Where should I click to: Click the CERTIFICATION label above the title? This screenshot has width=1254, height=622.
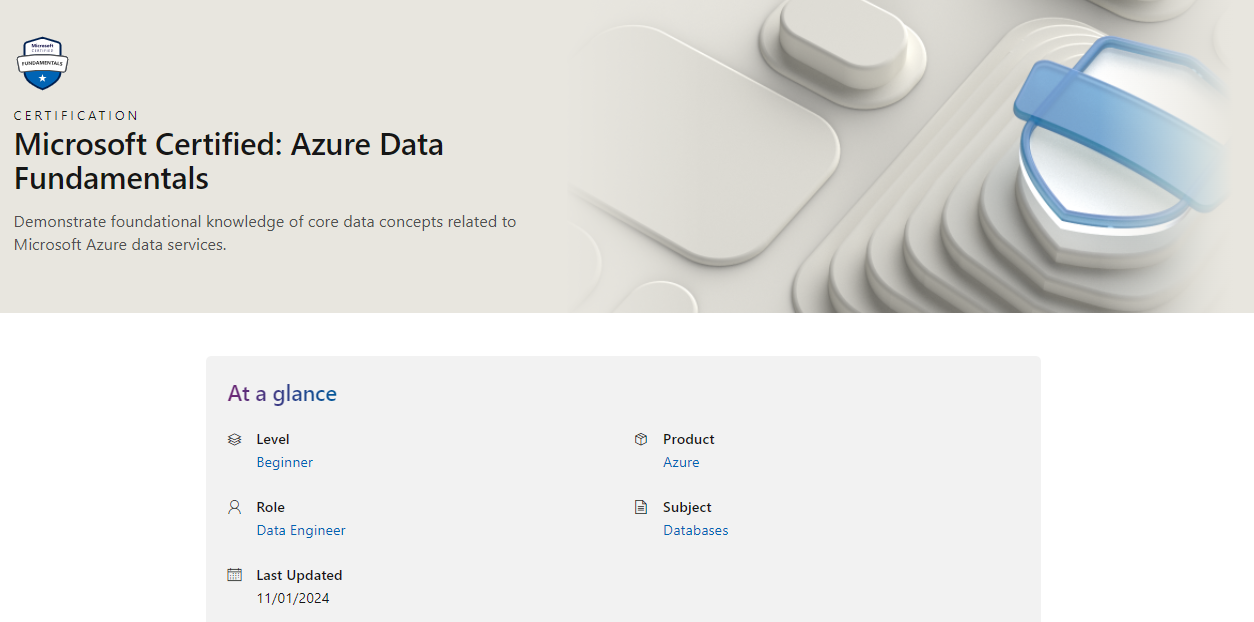tap(76, 116)
